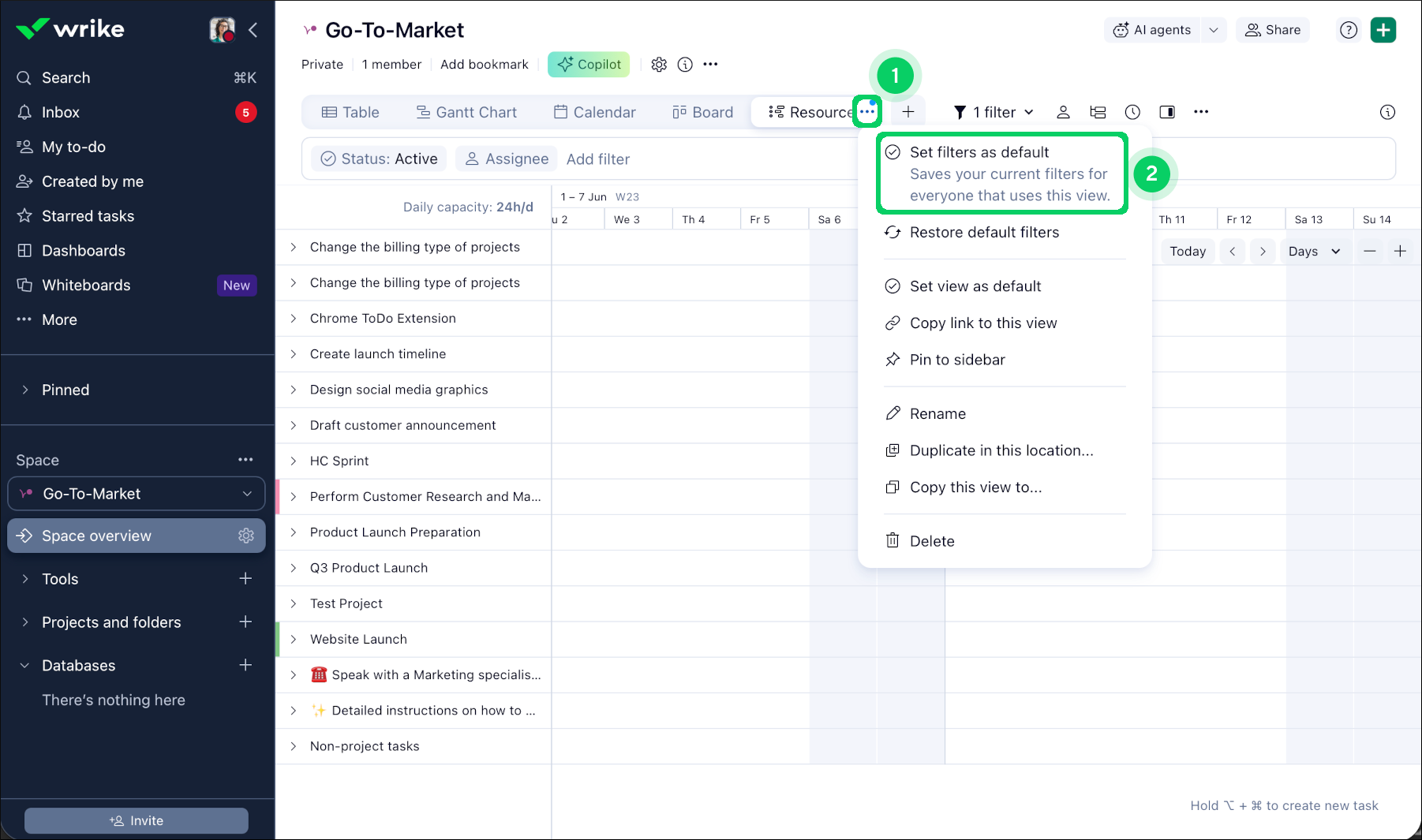The width and height of the screenshot is (1422, 840).
Task: Open the Go-To-Market space selector
Action: pyautogui.click(x=137, y=494)
